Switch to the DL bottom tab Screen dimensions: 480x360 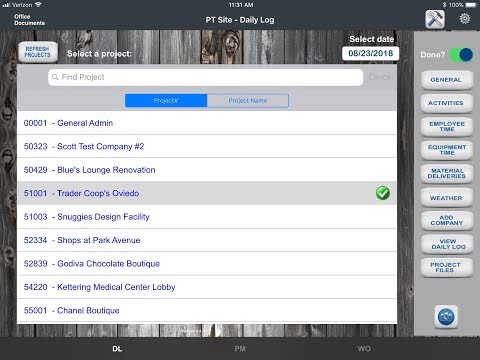pyautogui.click(x=117, y=349)
